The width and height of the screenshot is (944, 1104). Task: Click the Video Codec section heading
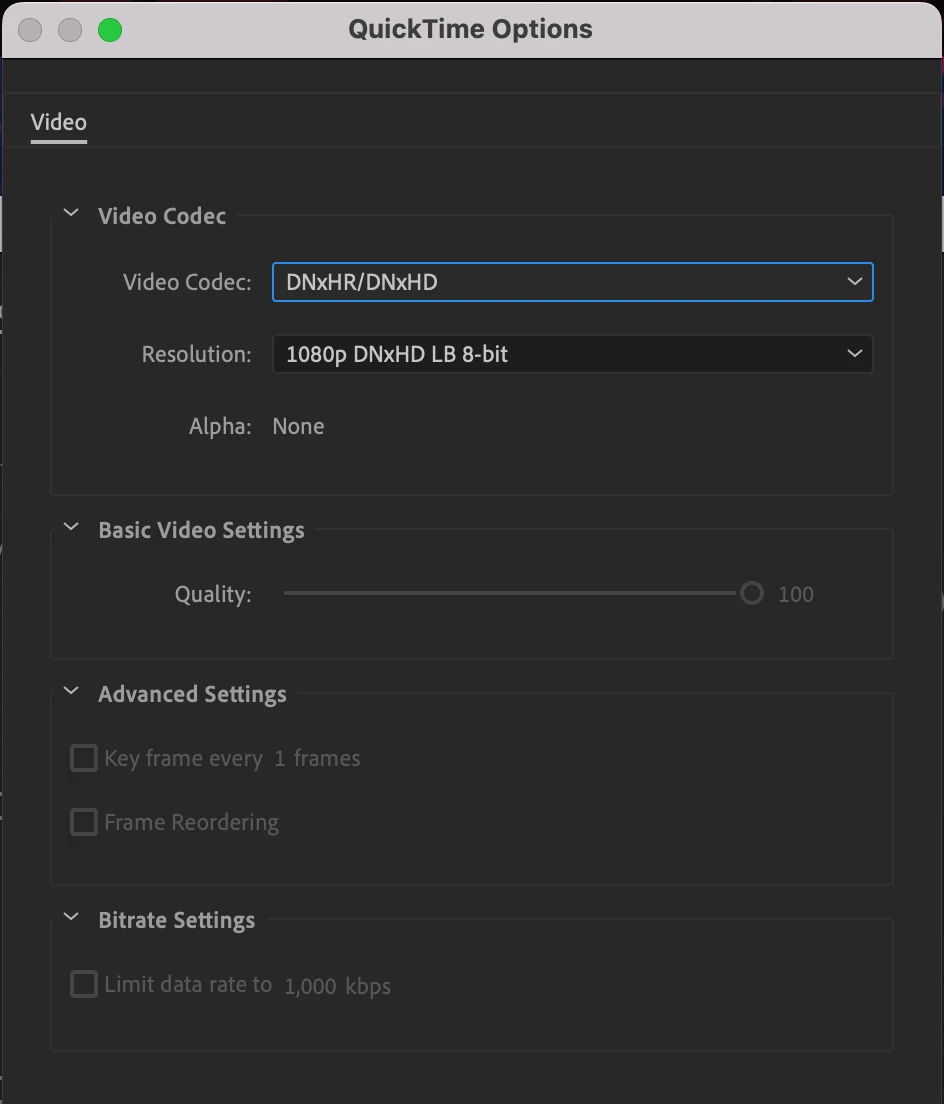[162, 216]
